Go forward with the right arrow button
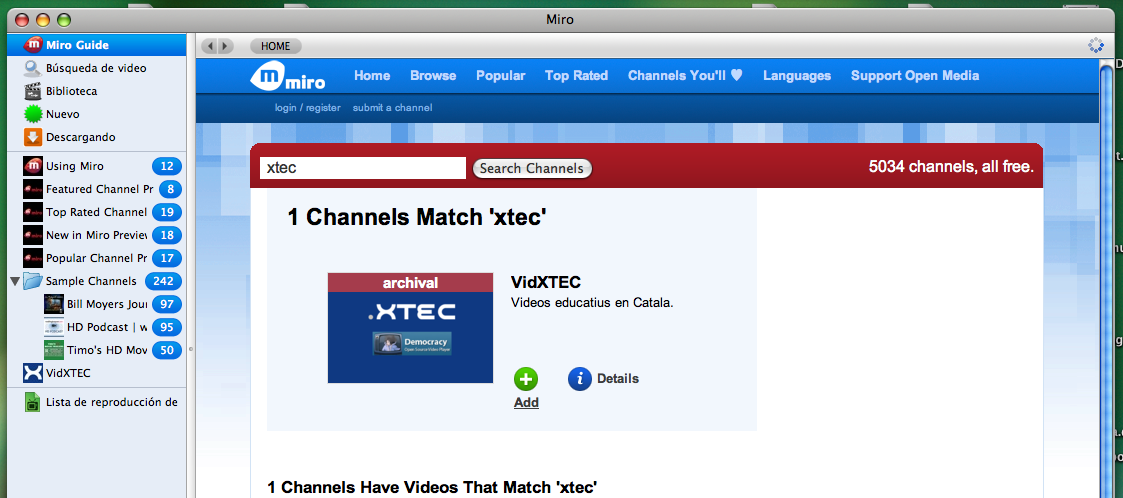This screenshot has height=498, width=1123. click(226, 46)
